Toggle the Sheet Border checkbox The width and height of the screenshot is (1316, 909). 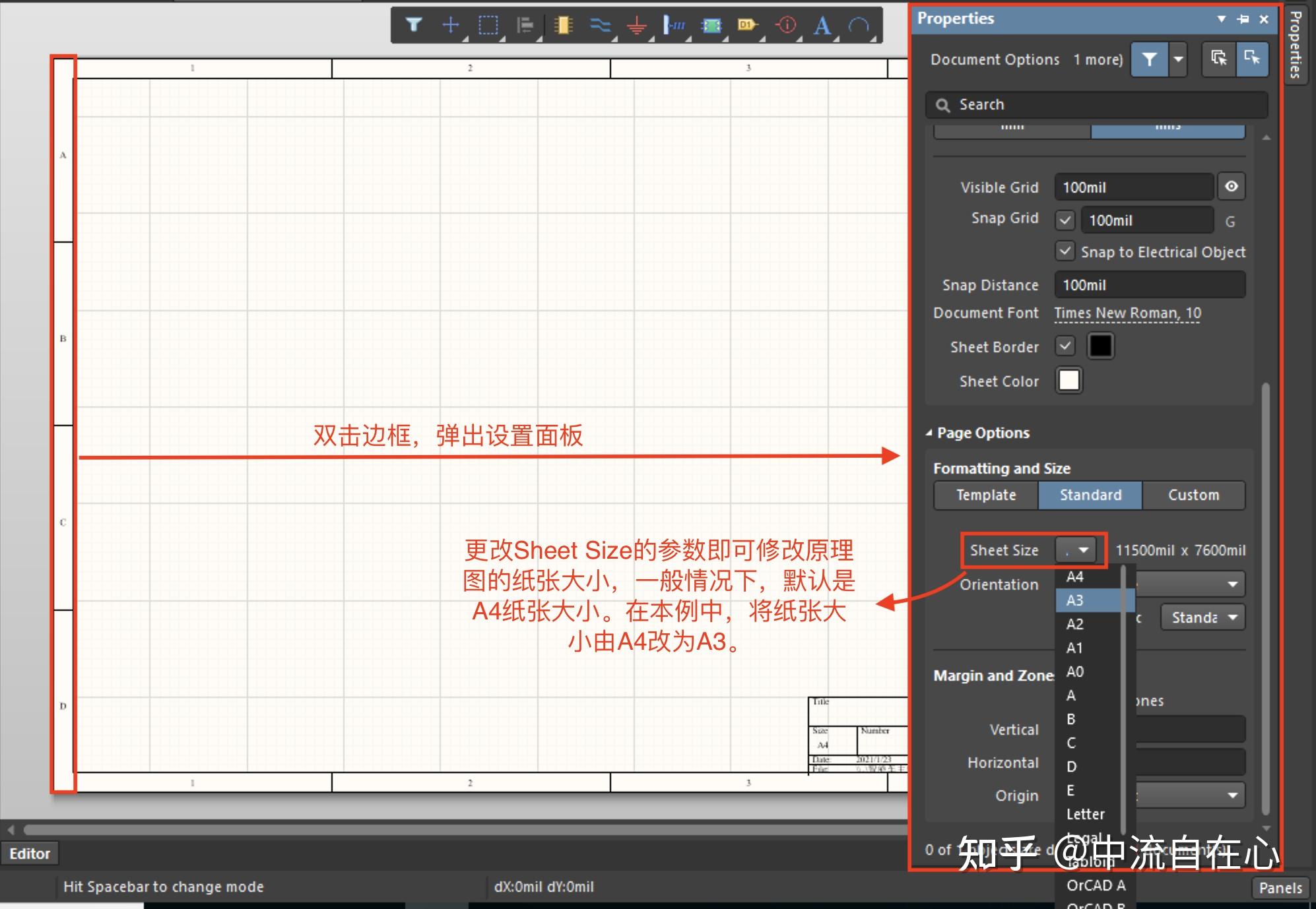point(1065,346)
